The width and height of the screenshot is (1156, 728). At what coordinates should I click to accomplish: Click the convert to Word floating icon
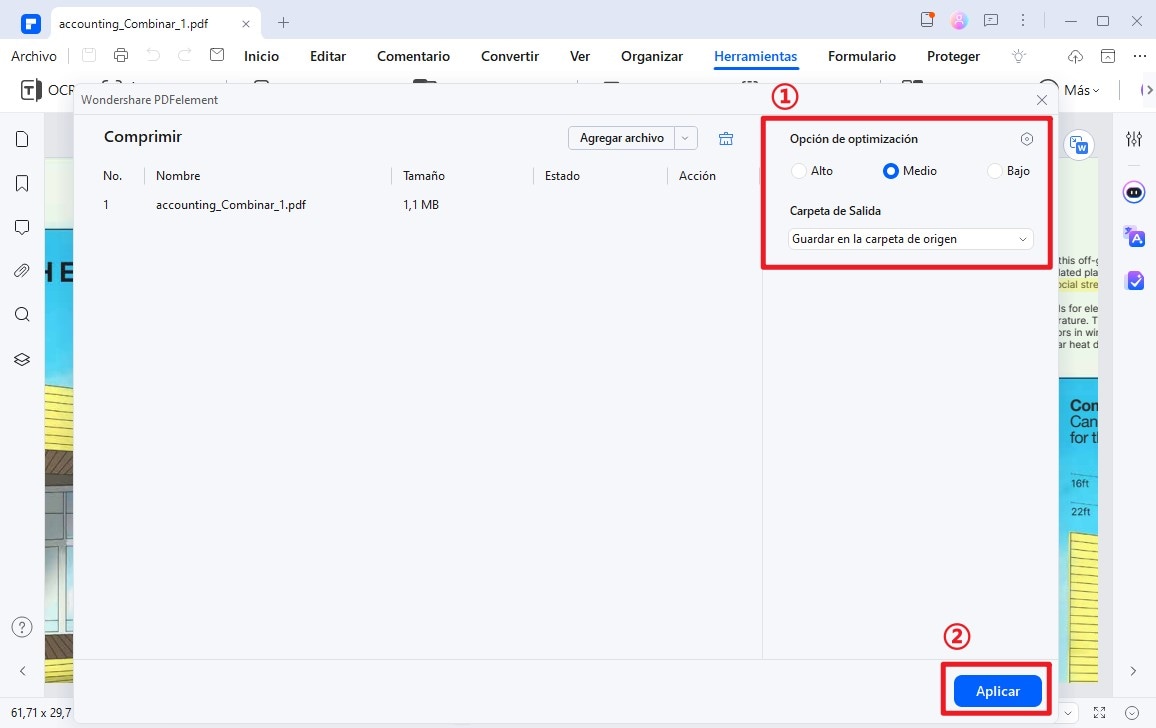pyautogui.click(x=1078, y=145)
